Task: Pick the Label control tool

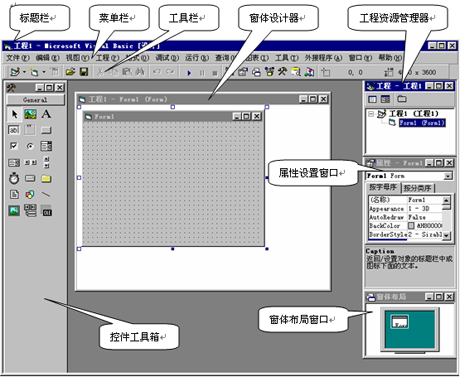Action: point(46,114)
